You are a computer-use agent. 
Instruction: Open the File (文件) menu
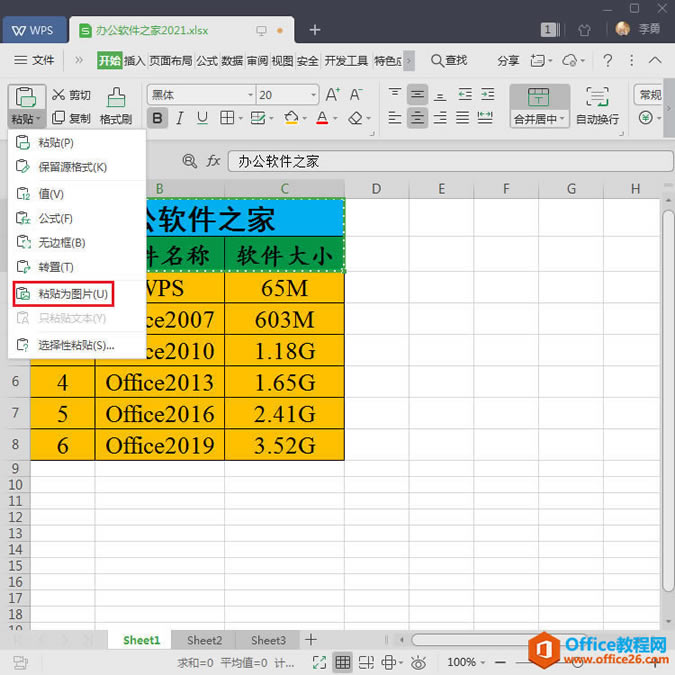pyautogui.click(x=34, y=60)
